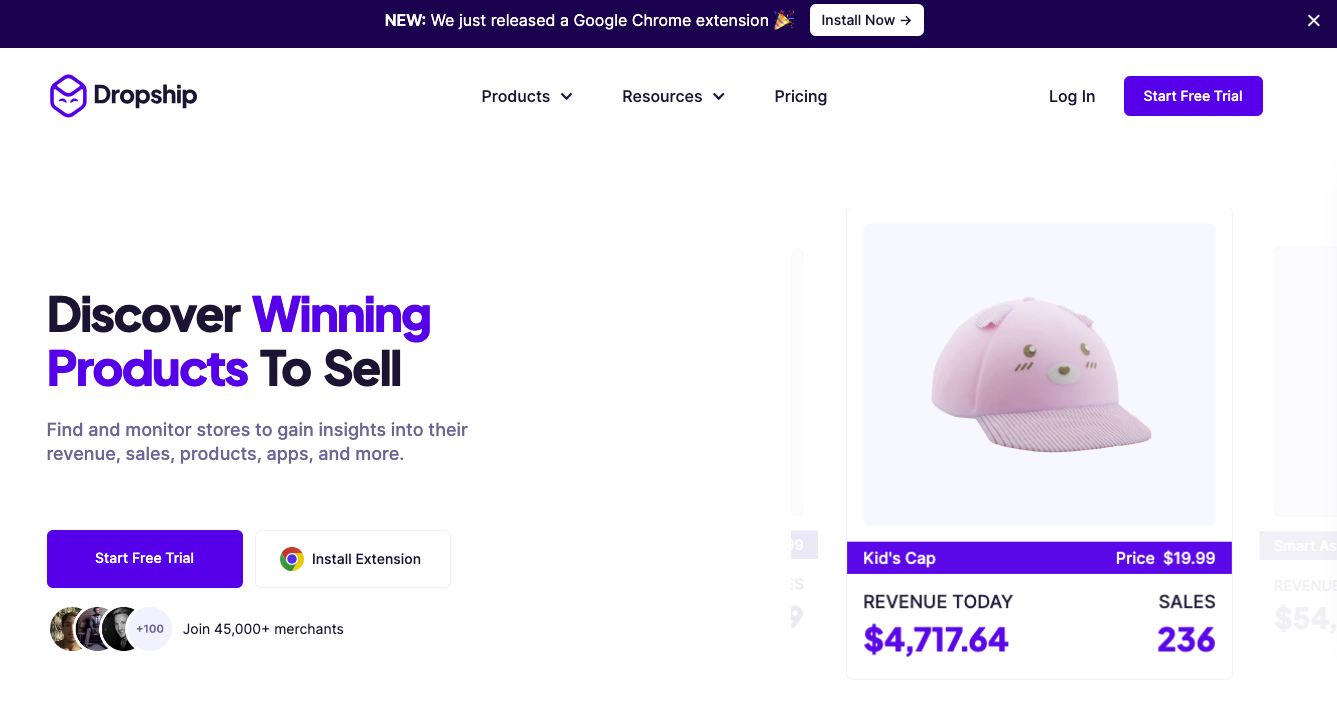The width and height of the screenshot is (1337, 725).
Task: Click Install Now in the announcement banner
Action: point(866,19)
